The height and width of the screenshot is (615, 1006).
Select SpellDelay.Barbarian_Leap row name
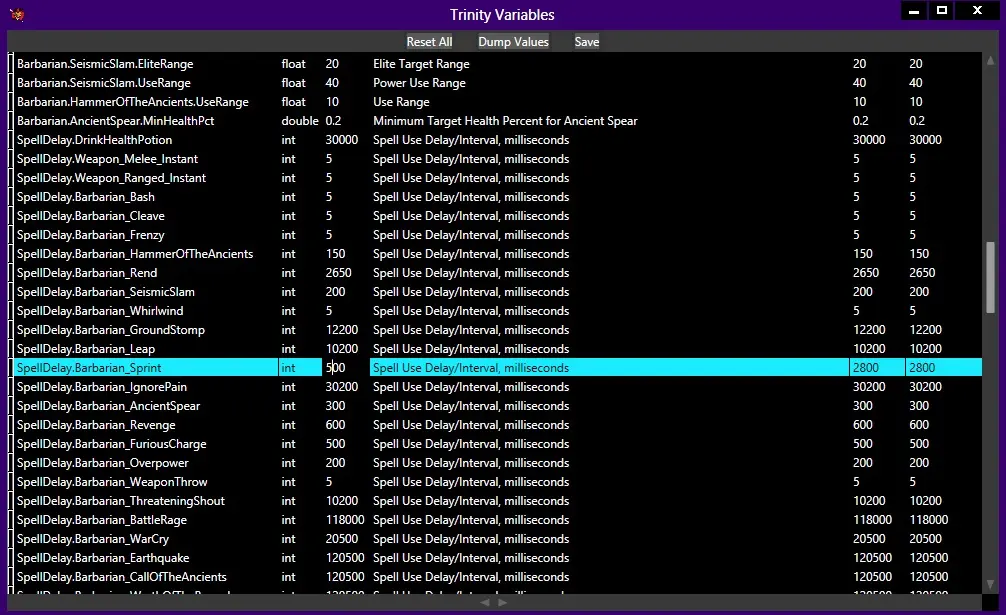point(85,349)
